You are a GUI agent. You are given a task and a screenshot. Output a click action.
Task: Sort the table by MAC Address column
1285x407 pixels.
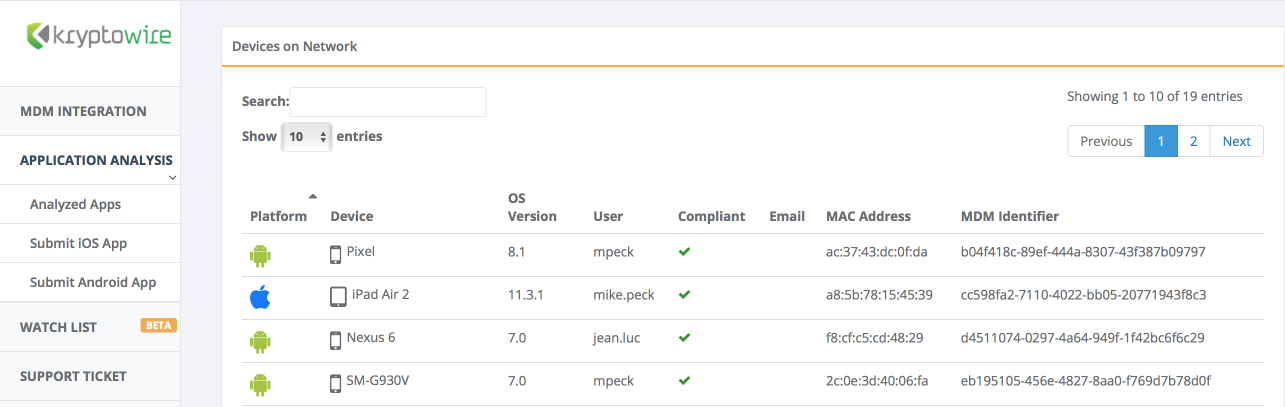(x=868, y=216)
